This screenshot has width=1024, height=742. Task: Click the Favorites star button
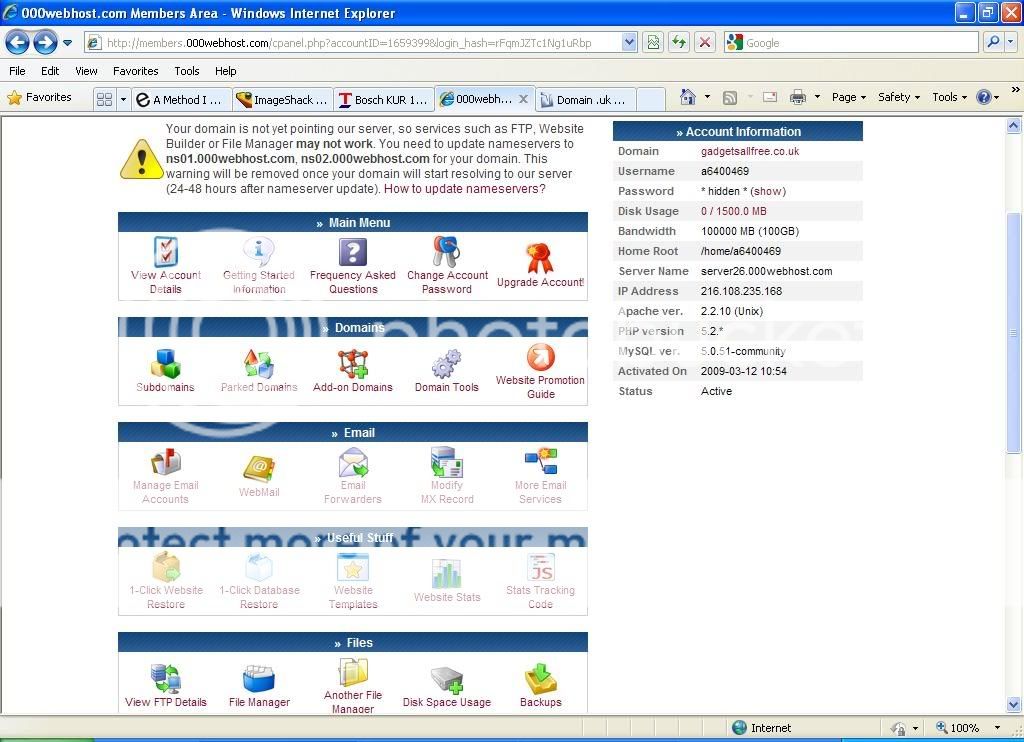pyautogui.click(x=39, y=97)
